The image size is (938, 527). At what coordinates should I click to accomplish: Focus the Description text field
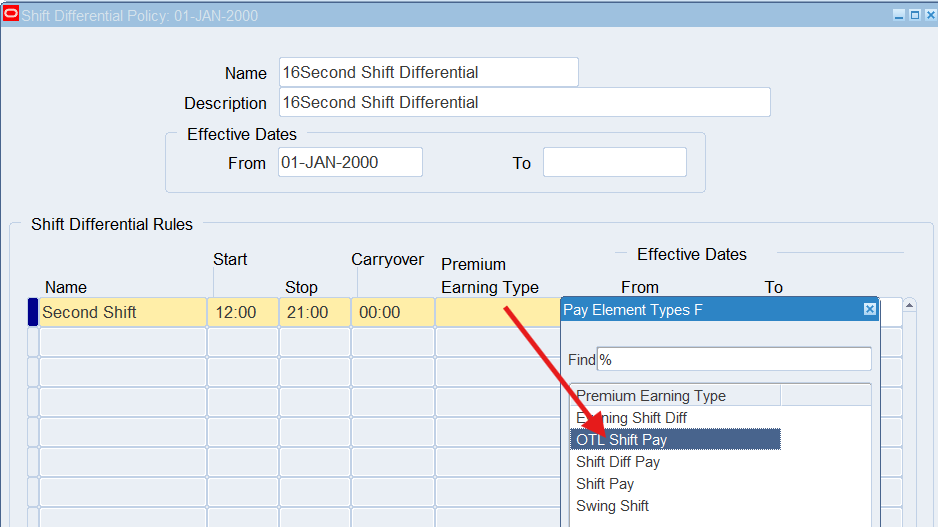pos(524,102)
